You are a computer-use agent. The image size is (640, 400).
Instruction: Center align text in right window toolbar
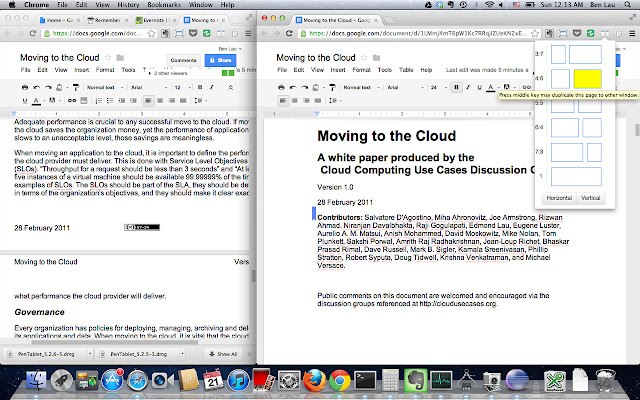(295, 100)
